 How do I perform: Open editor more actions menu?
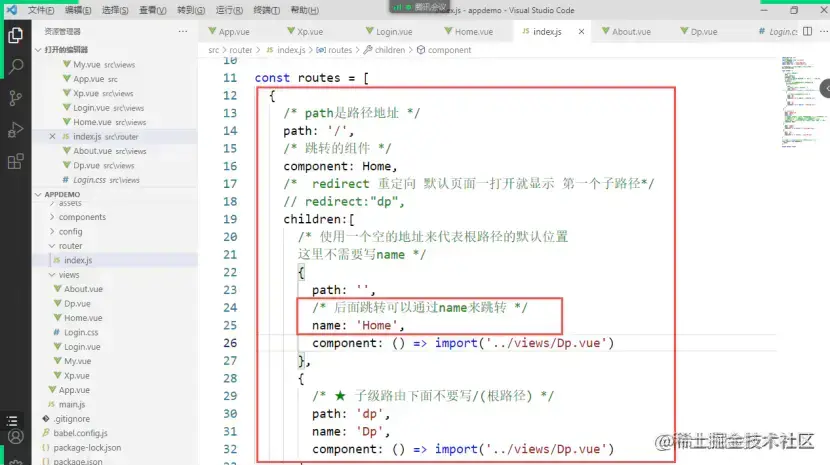coord(823,31)
